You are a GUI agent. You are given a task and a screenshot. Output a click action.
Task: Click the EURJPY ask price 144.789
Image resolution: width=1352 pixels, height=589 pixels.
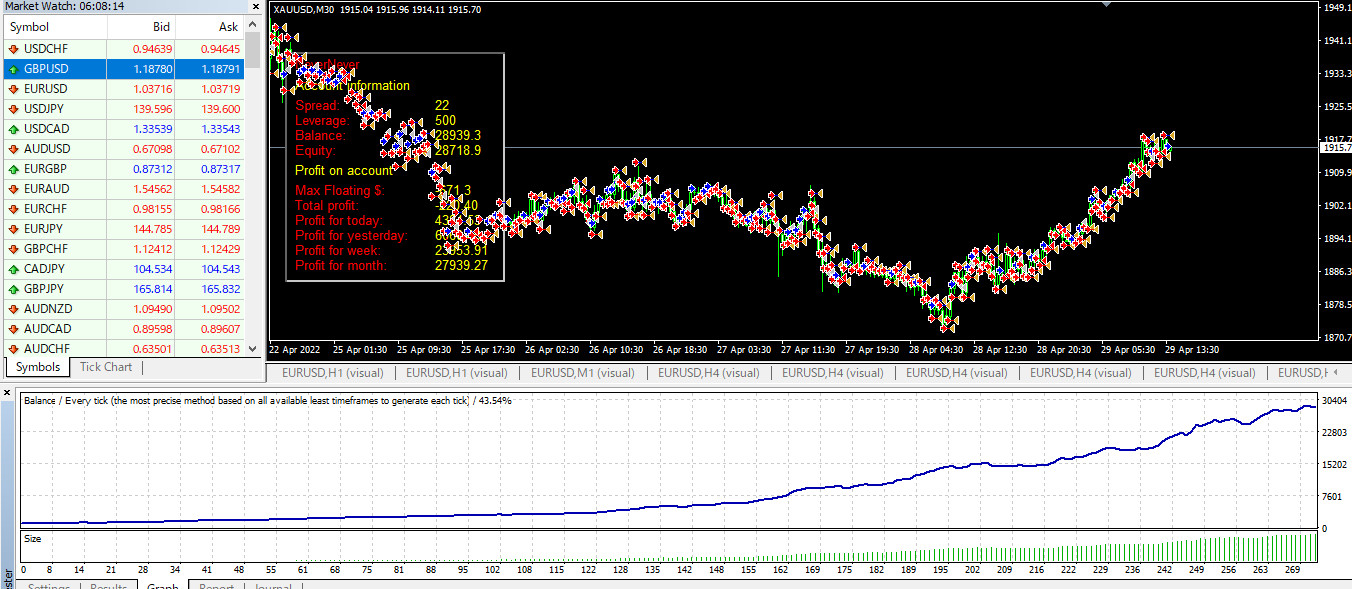(x=220, y=229)
